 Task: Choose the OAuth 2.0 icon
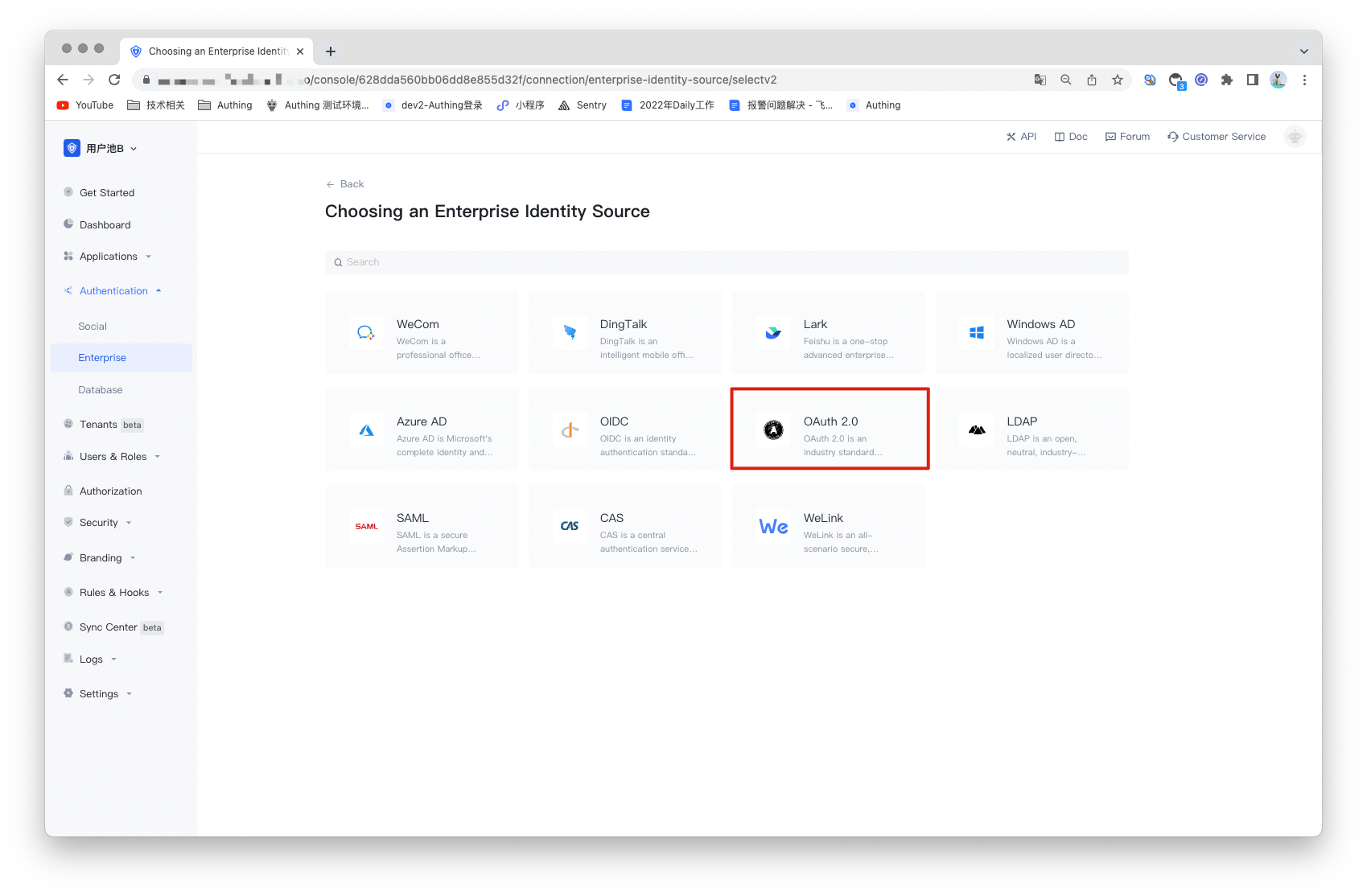click(x=773, y=430)
